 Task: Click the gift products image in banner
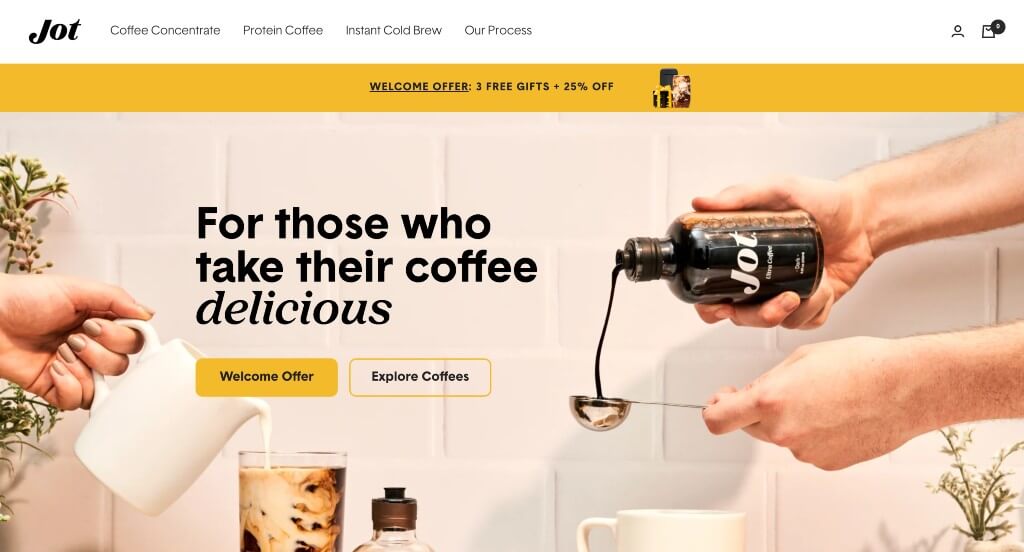(x=672, y=88)
